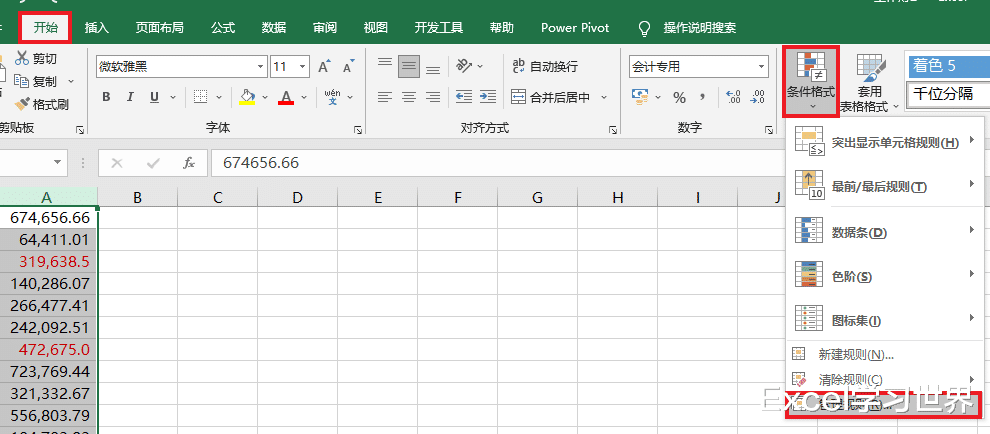
Task: Open the 微软雅黑 font name dropdown
Action: pos(261,66)
